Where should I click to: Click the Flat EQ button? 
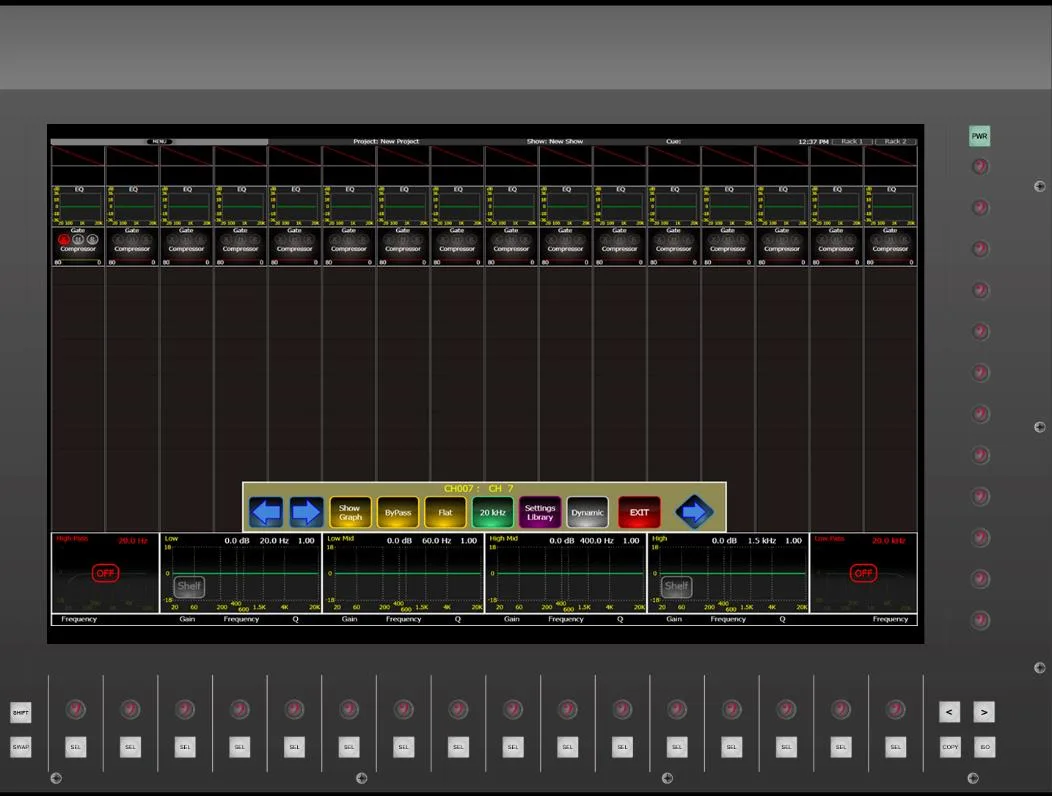(445, 512)
